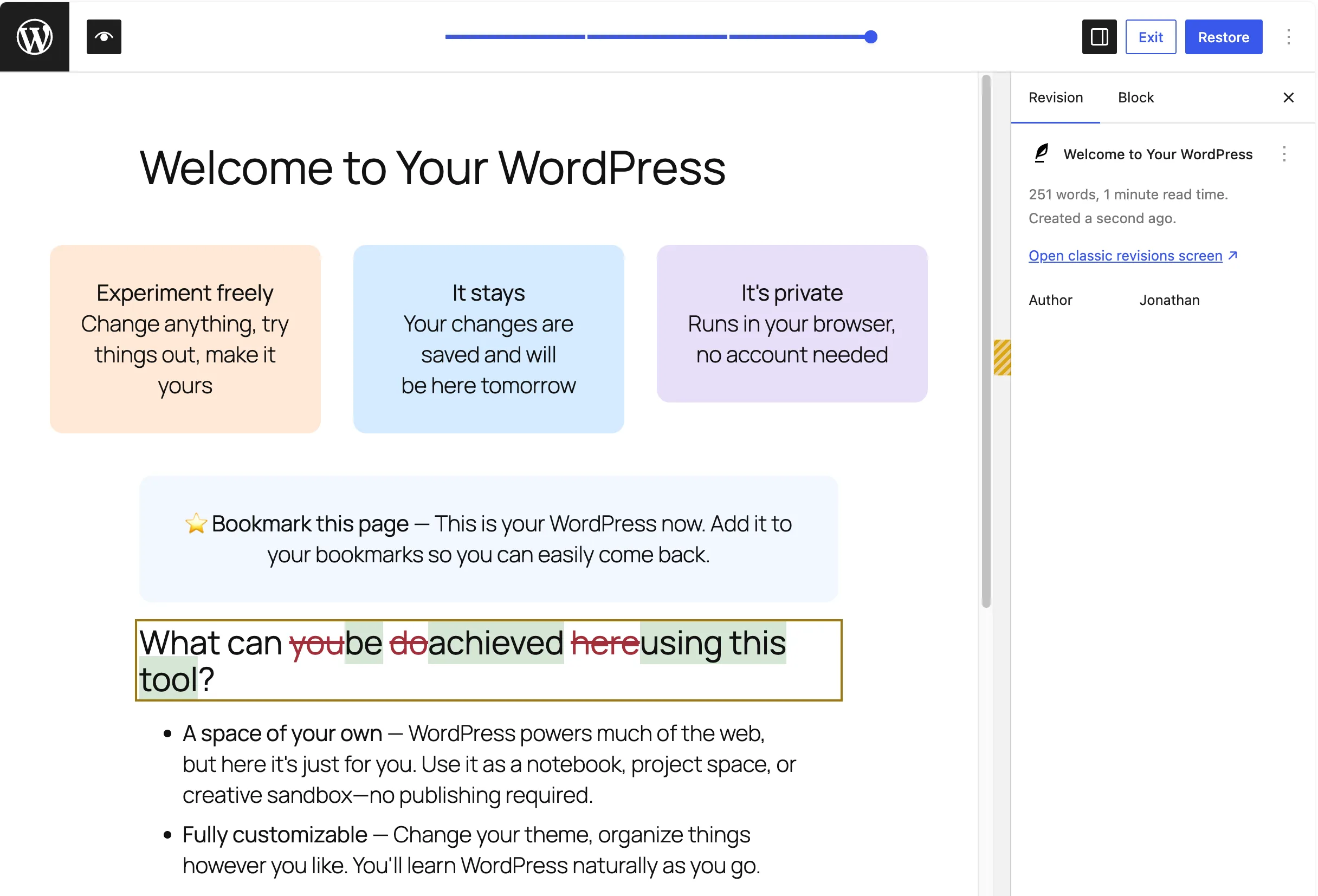Click the Author label in sidebar

tap(1050, 300)
